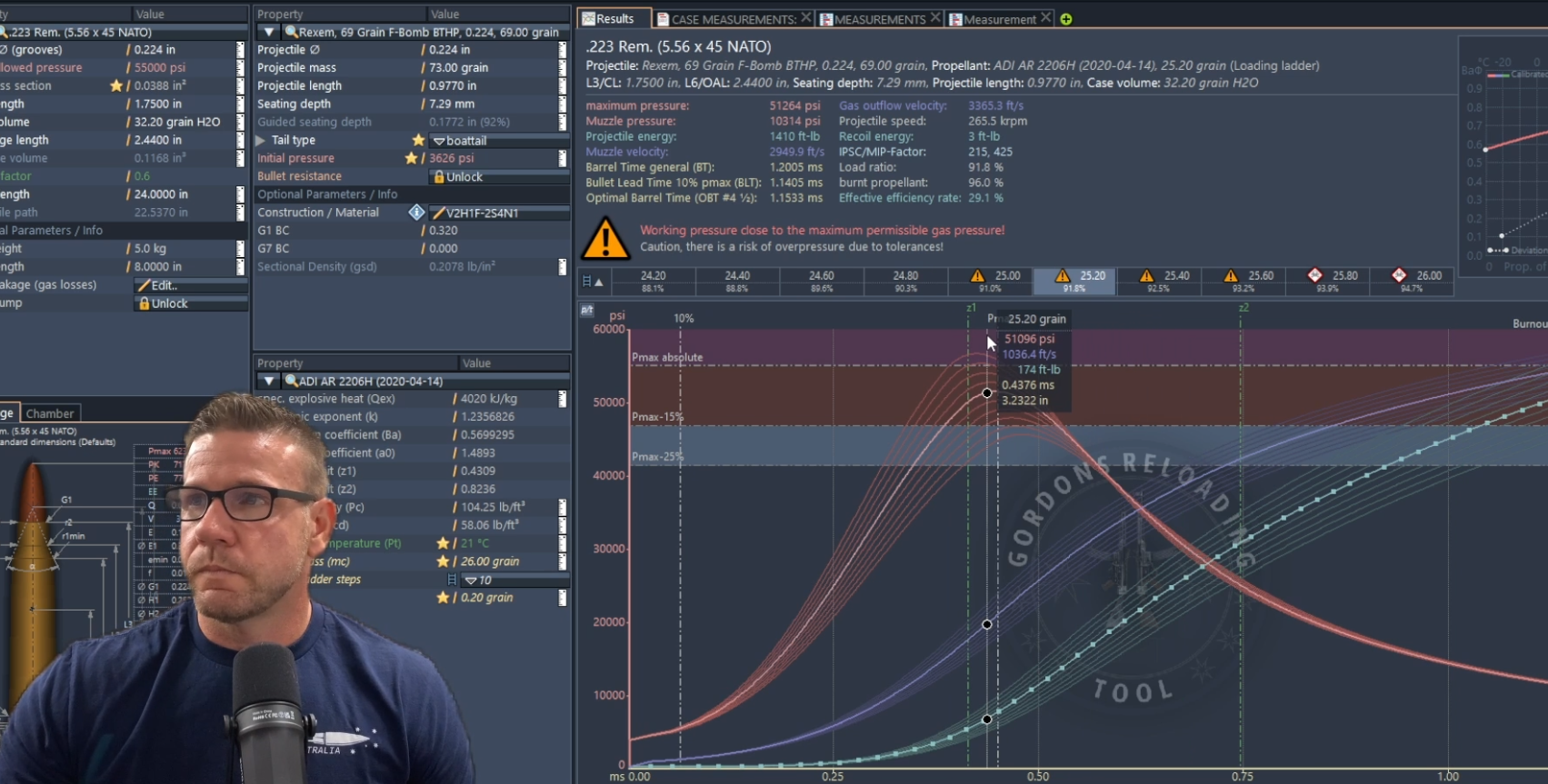The image size is (1548, 784).
Task: Click the Construction / Material info icon
Action: (x=416, y=213)
